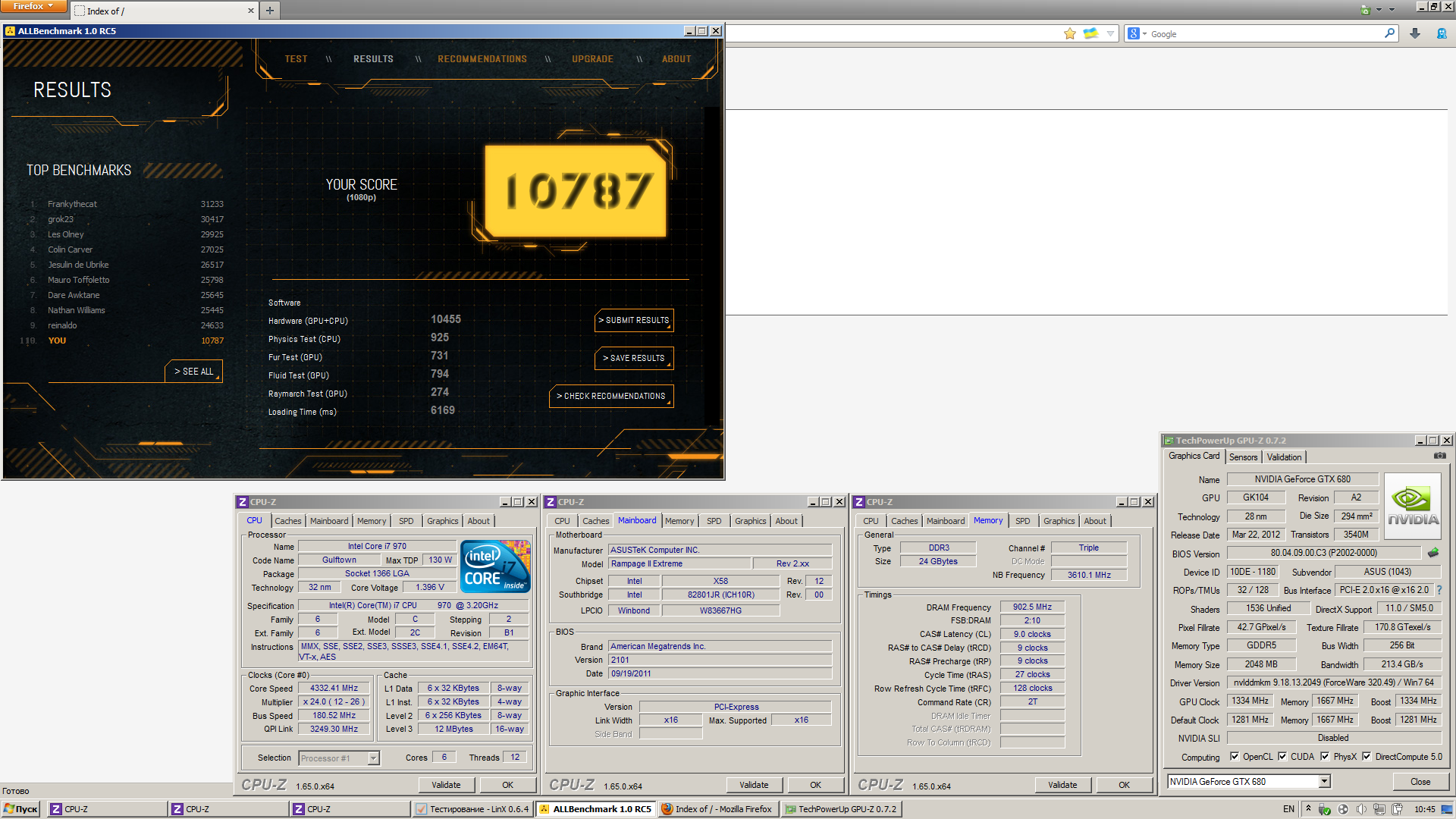Click the Firefox downloads arrow icon
The height and width of the screenshot is (819, 1456).
[1415, 33]
